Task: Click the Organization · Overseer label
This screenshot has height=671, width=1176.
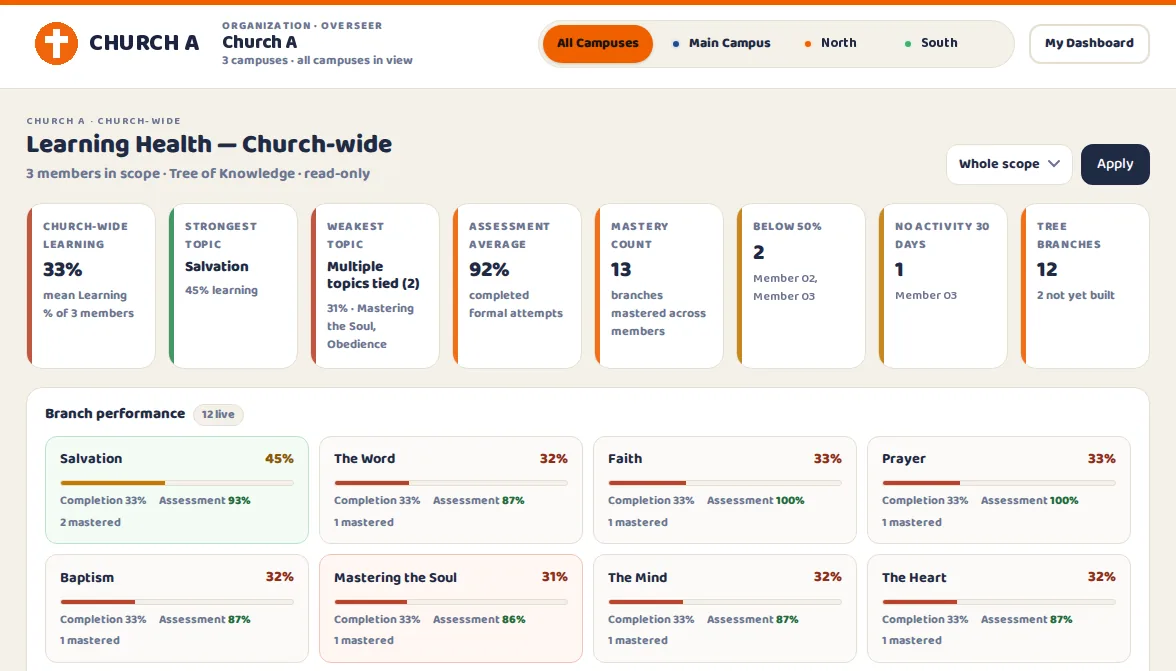Action: 302,25
